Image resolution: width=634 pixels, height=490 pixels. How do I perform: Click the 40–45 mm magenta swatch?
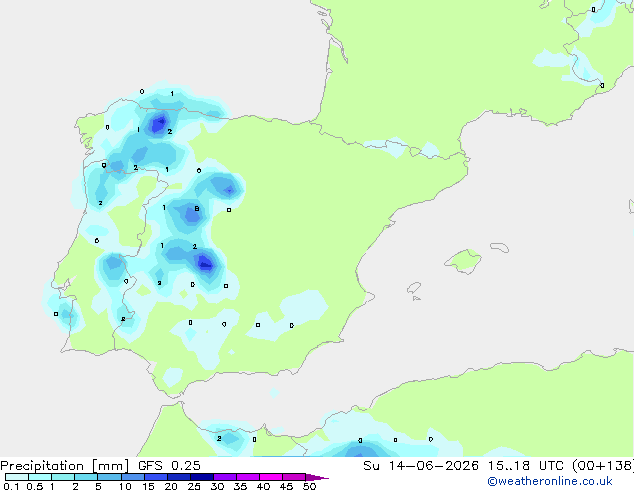click(271, 477)
